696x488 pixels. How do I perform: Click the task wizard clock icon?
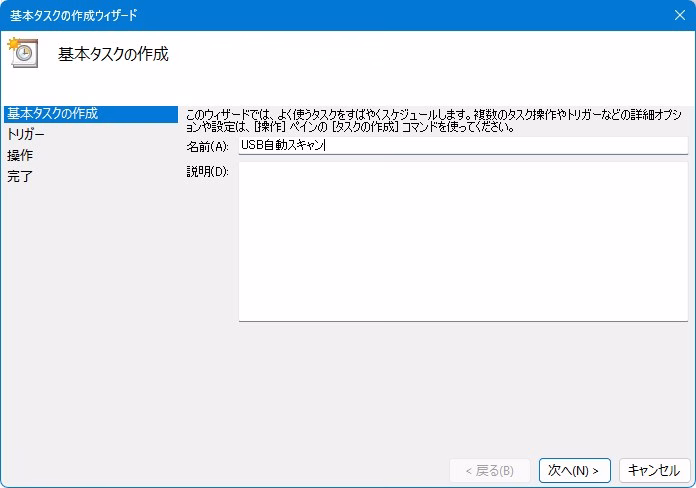point(22,53)
